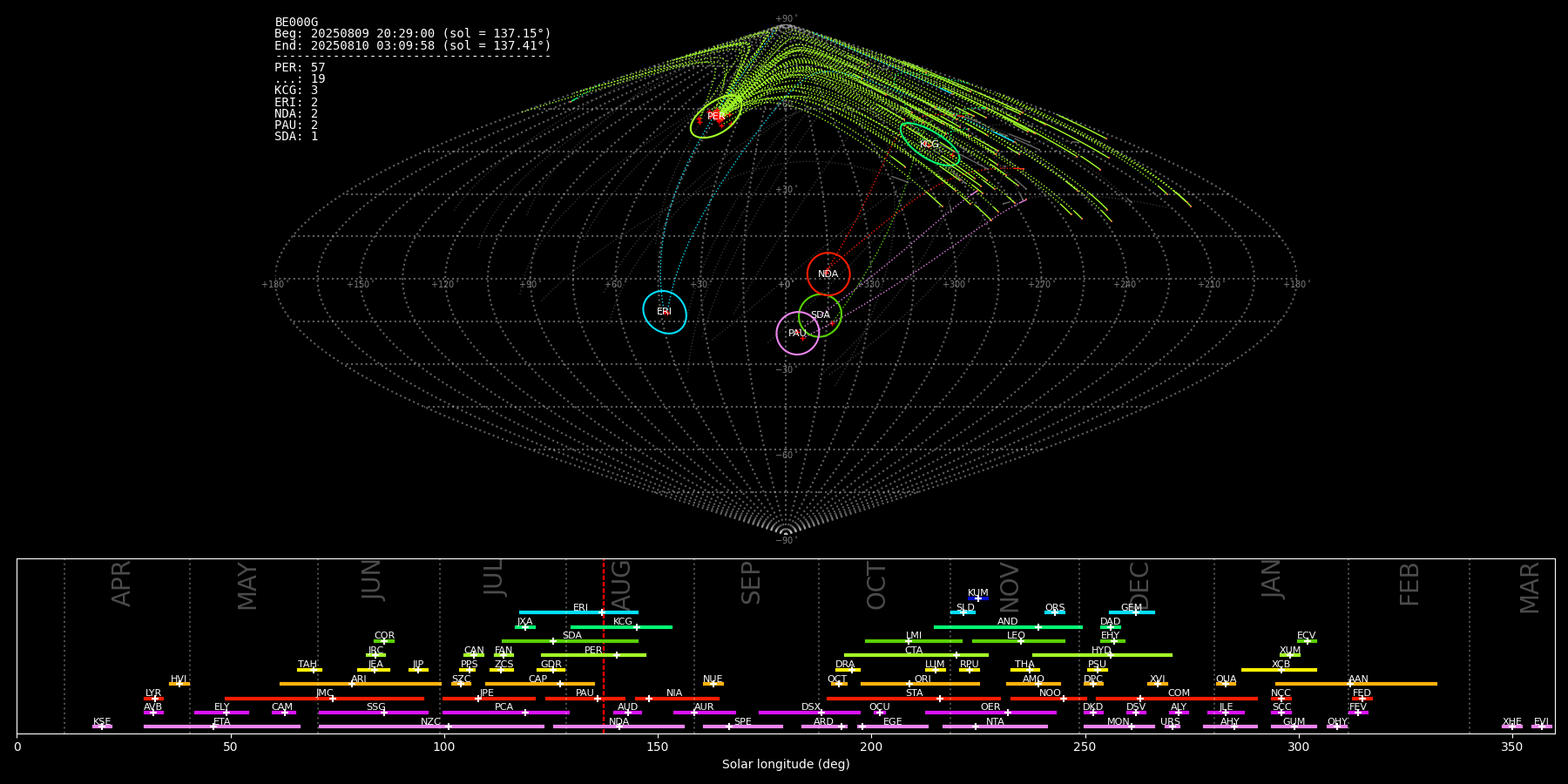Click the pink ETA shower bar

(x=222, y=727)
